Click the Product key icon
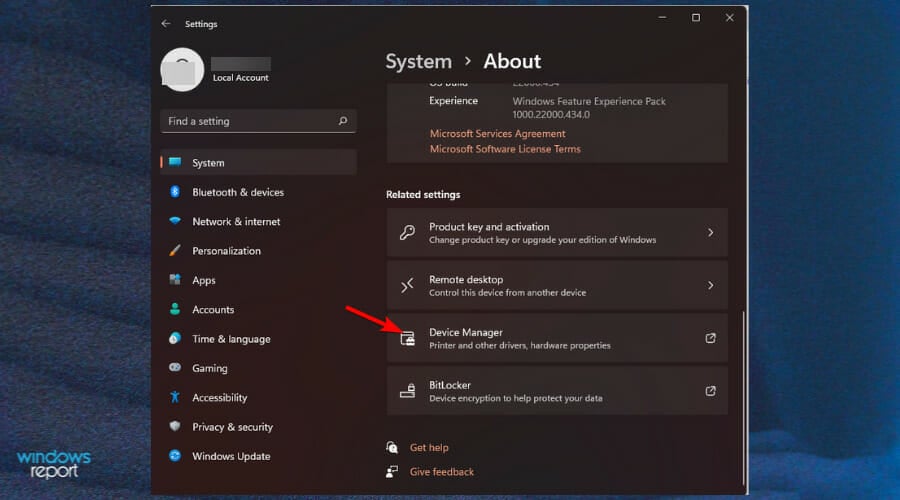Image resolution: width=900 pixels, height=500 pixels. click(x=408, y=232)
